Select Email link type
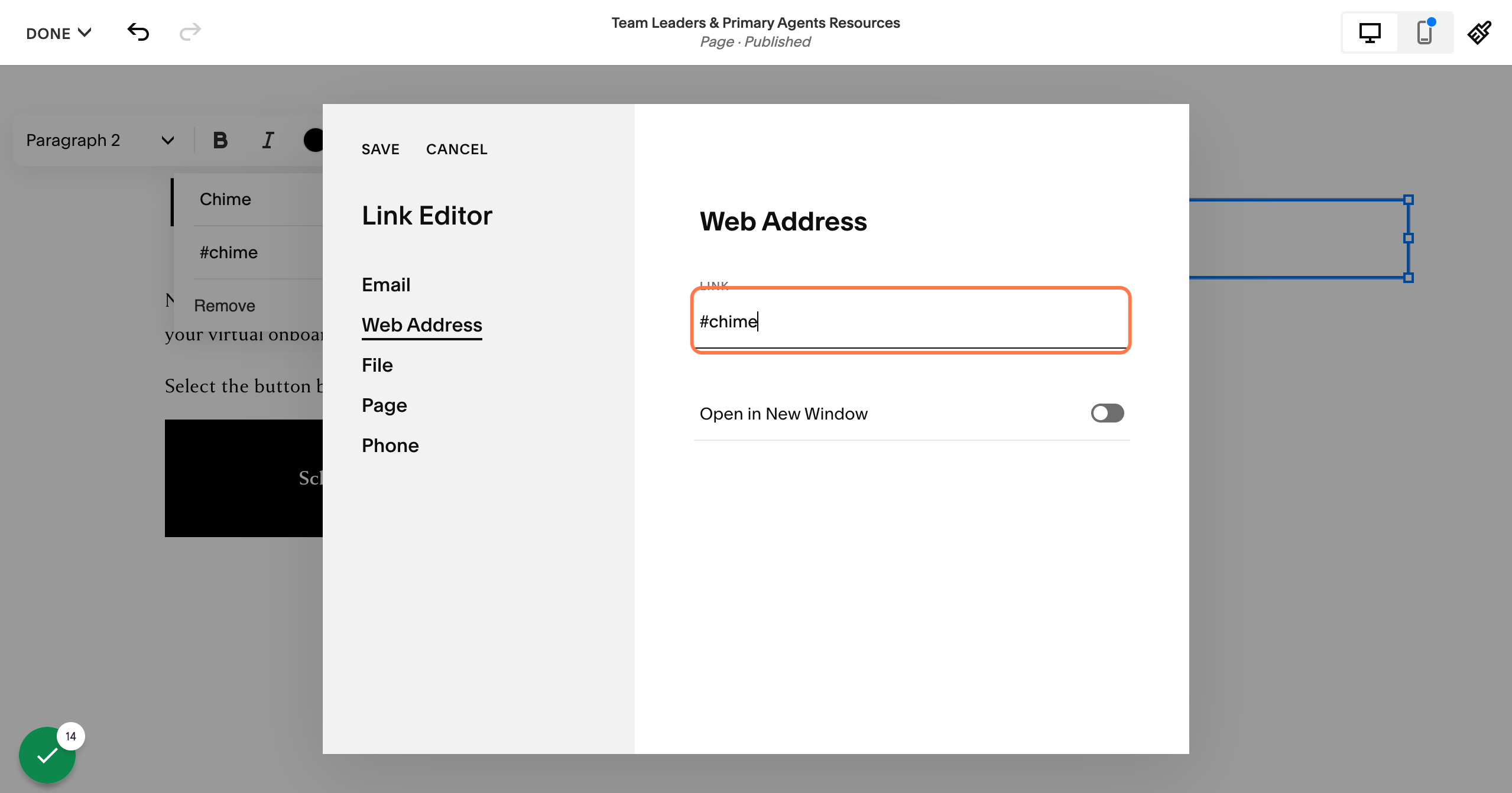1512x793 pixels. (386, 285)
